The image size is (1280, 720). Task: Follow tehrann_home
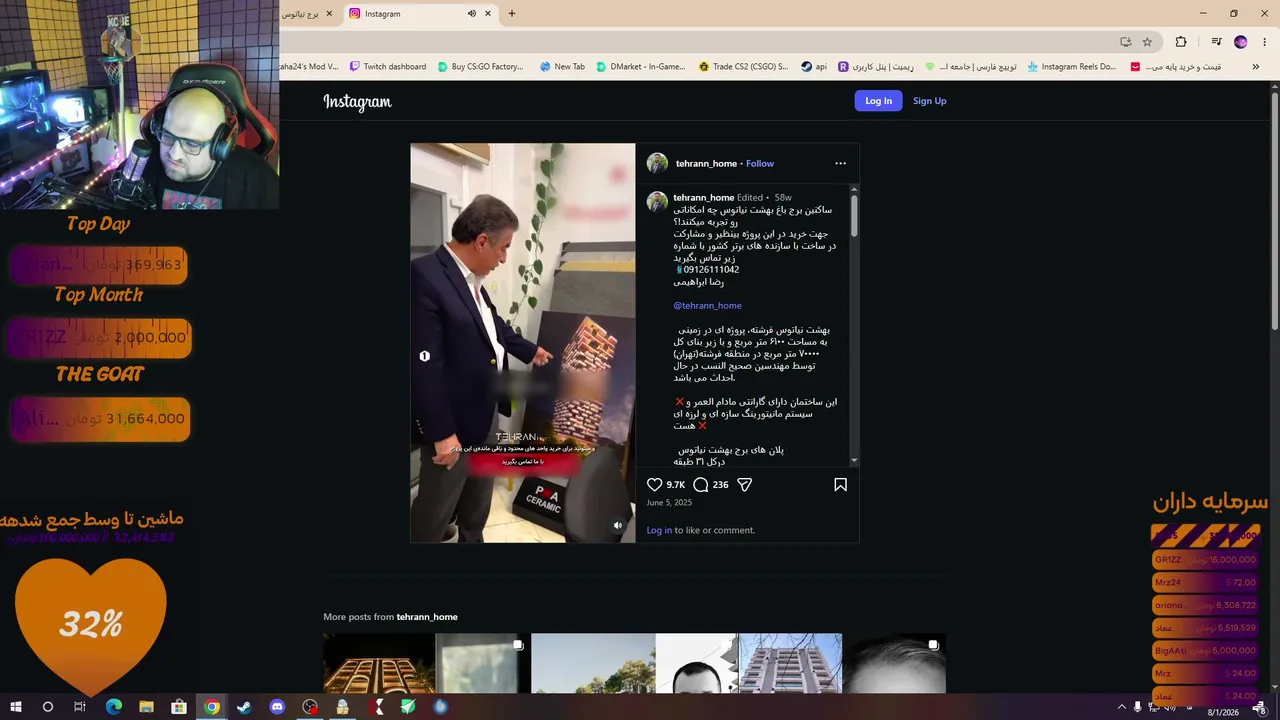(760, 164)
